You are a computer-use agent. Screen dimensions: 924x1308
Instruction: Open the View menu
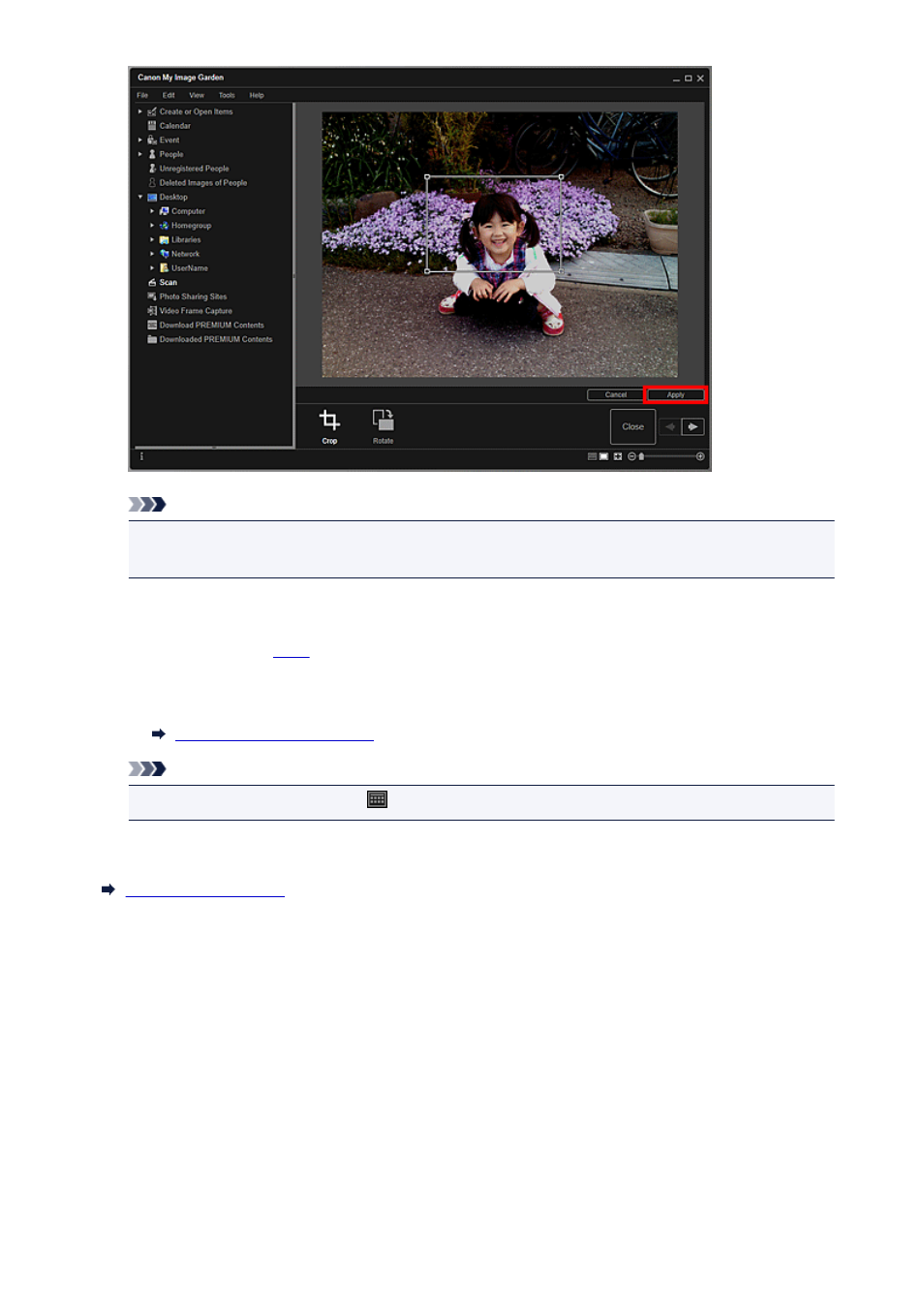(x=197, y=95)
